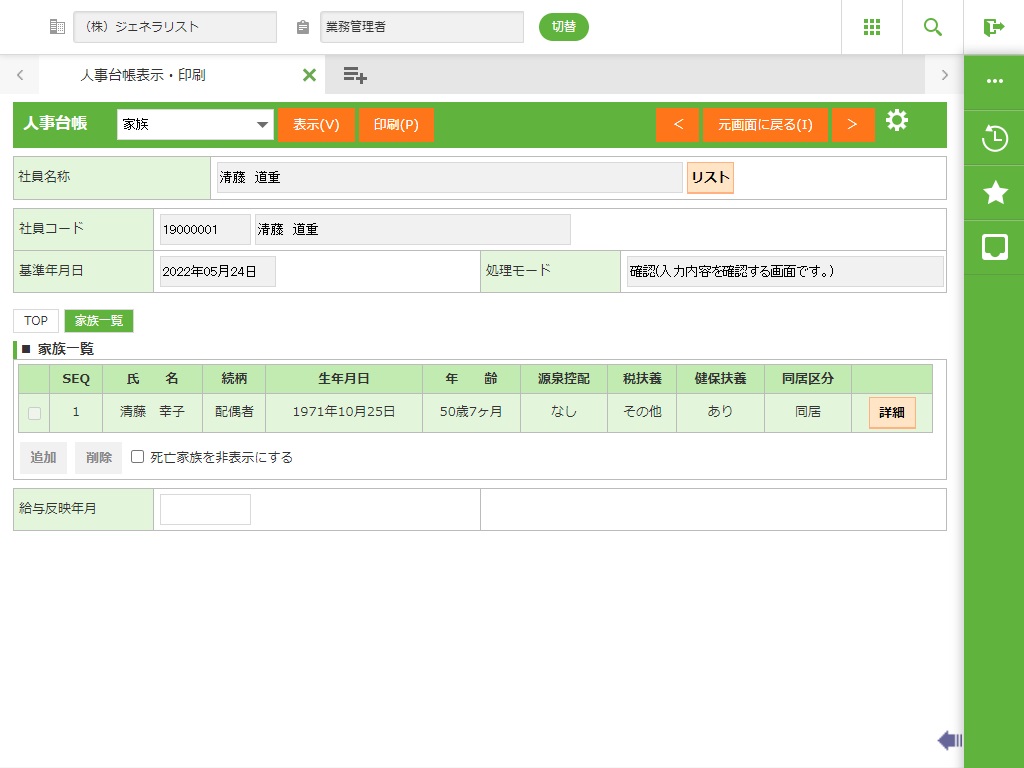Select the 家族一覧 tab
The image size is (1024, 768).
(x=99, y=321)
